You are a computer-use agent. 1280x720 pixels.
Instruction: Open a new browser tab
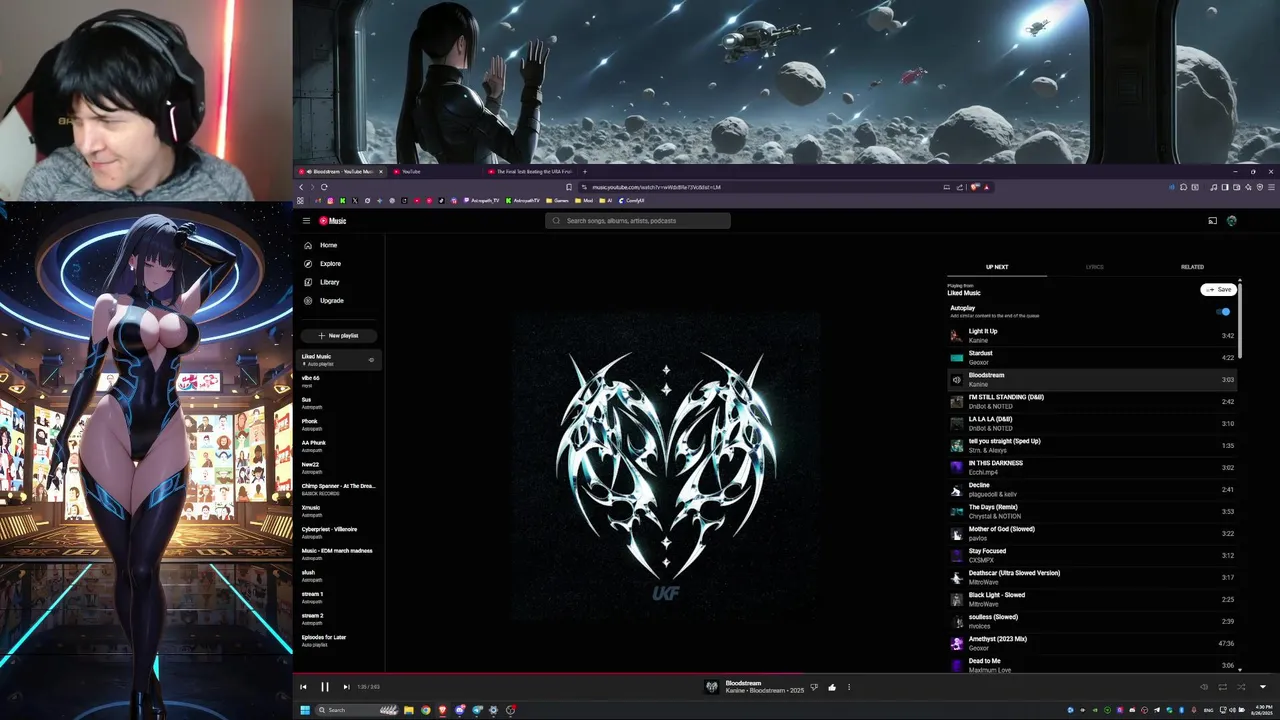[585, 172]
